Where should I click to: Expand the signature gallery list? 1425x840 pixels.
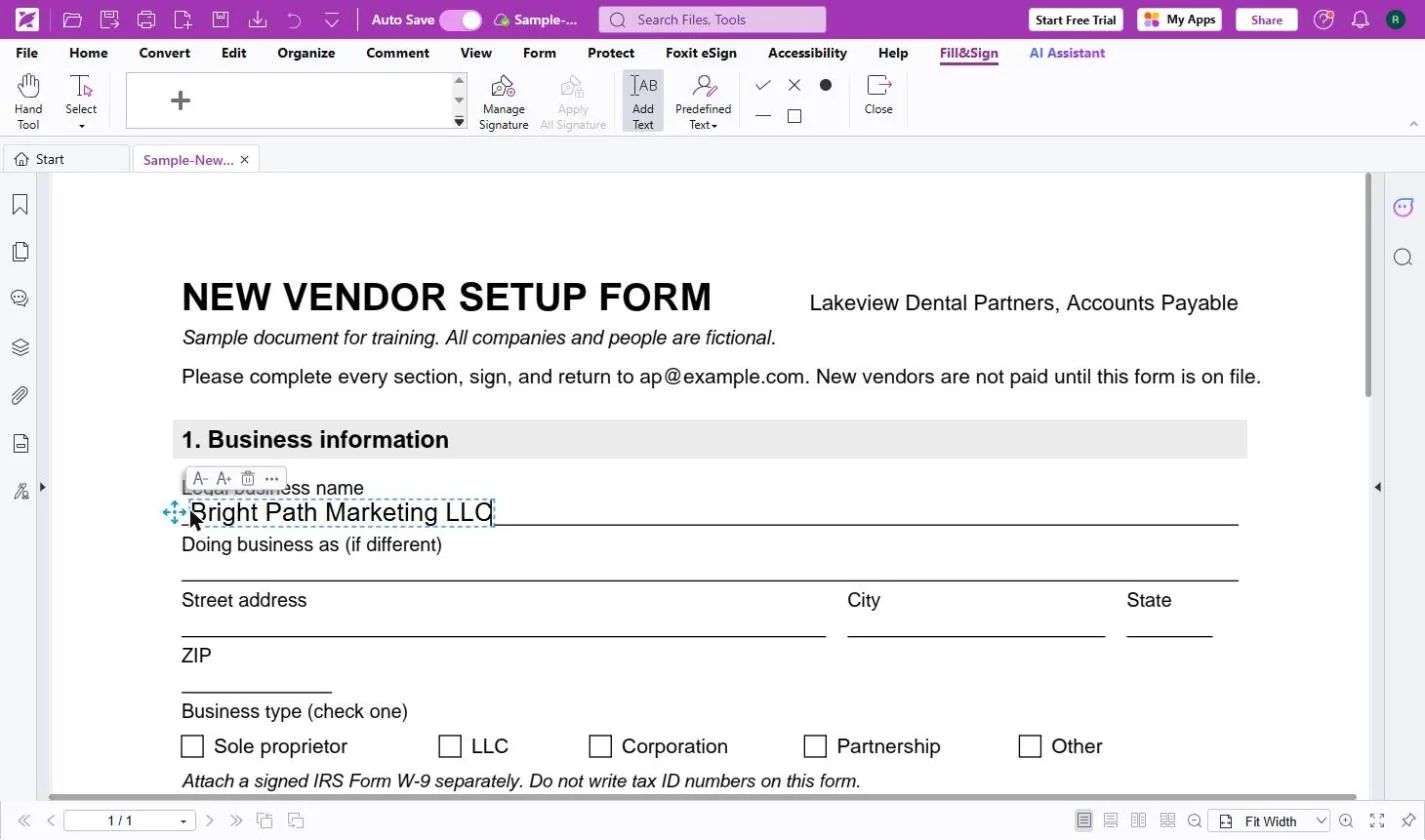459,121
